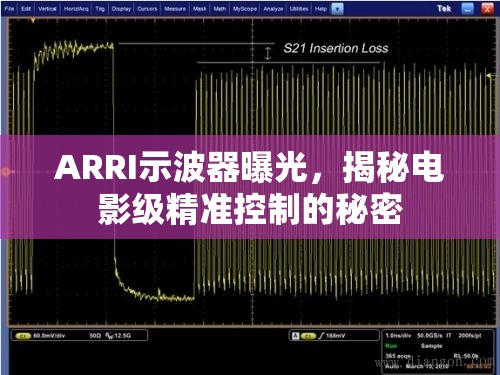Open the Horiz/Acq menu
This screenshot has width=500, height=375.
(76, 9)
